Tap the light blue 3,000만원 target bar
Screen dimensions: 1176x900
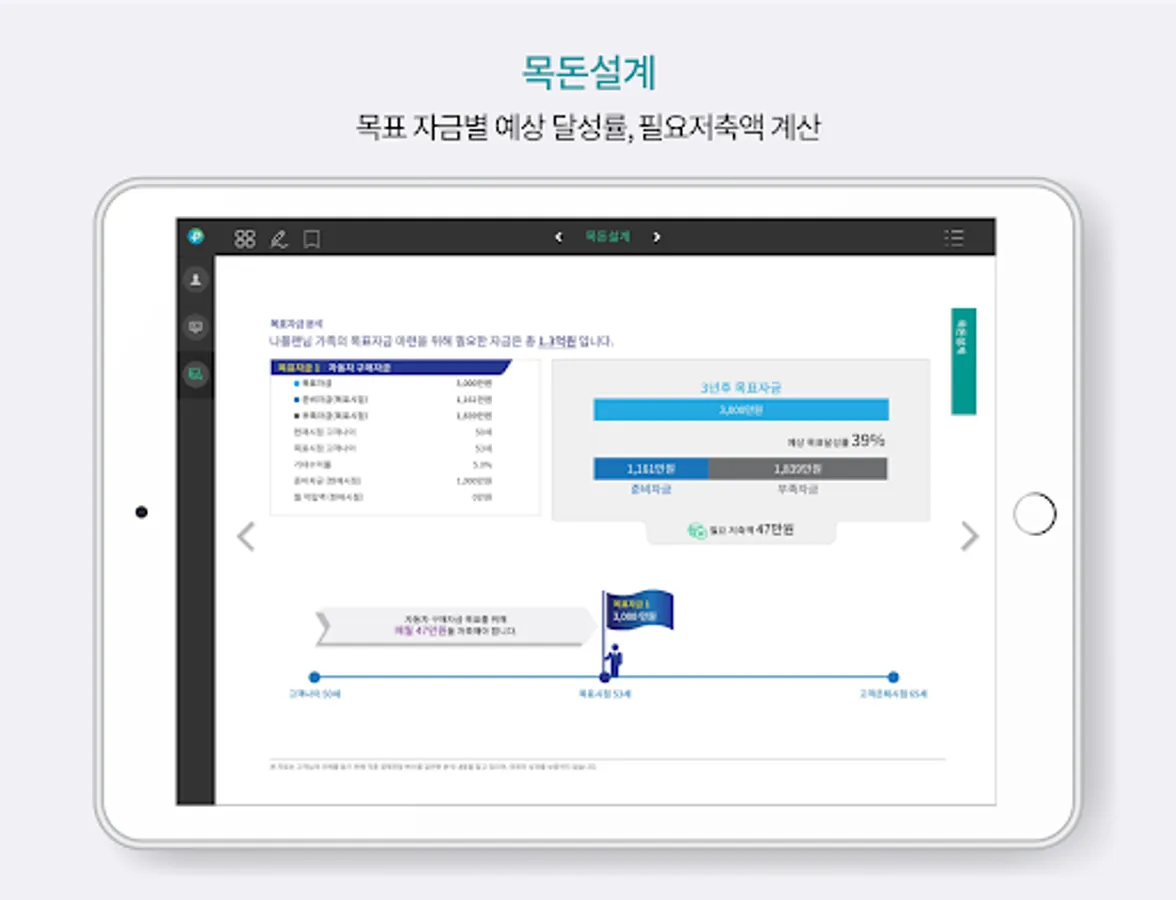coord(741,410)
